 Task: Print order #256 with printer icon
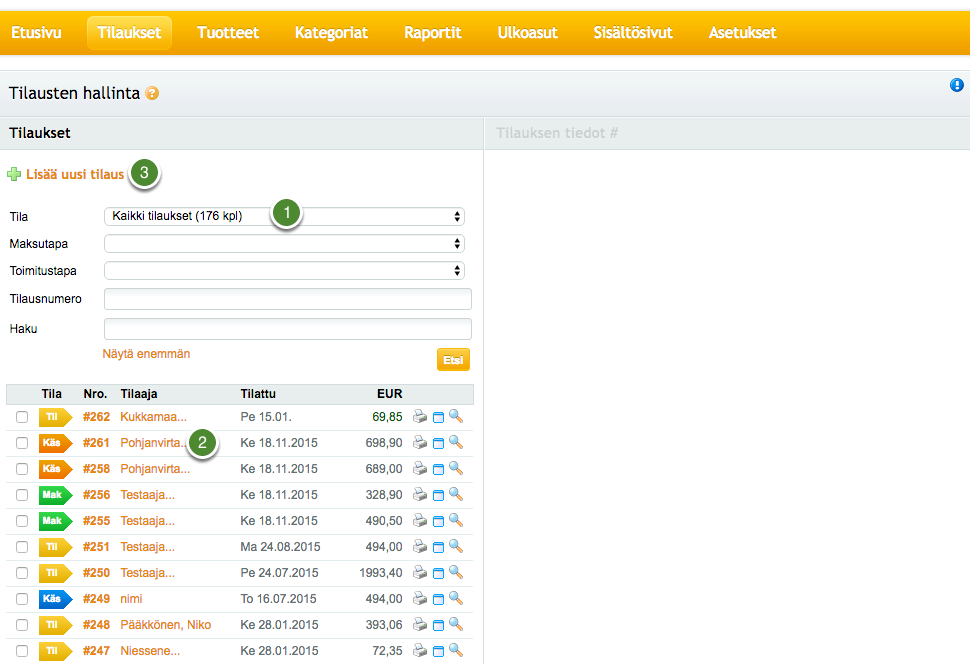click(420, 494)
